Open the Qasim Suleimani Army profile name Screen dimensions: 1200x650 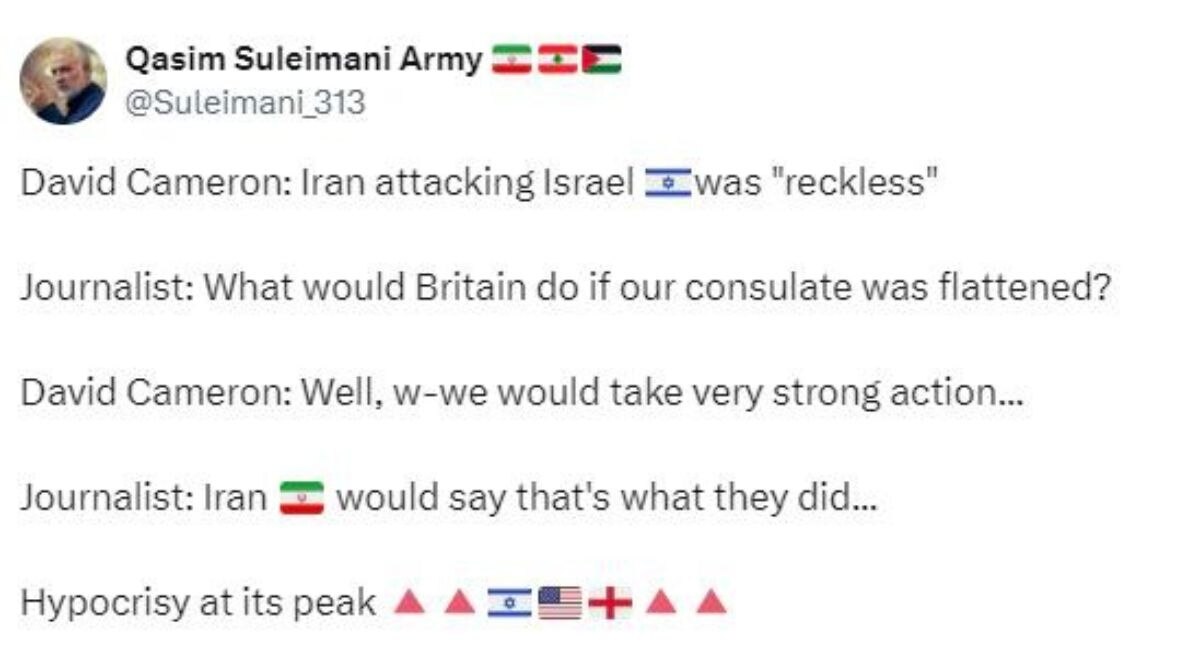(x=303, y=60)
